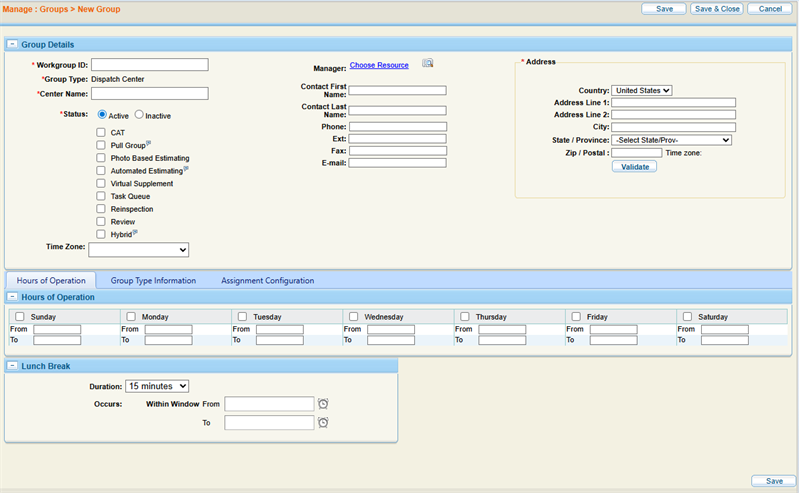Open the Time Zone dropdown
799x493 pixels.
[x=138, y=250]
